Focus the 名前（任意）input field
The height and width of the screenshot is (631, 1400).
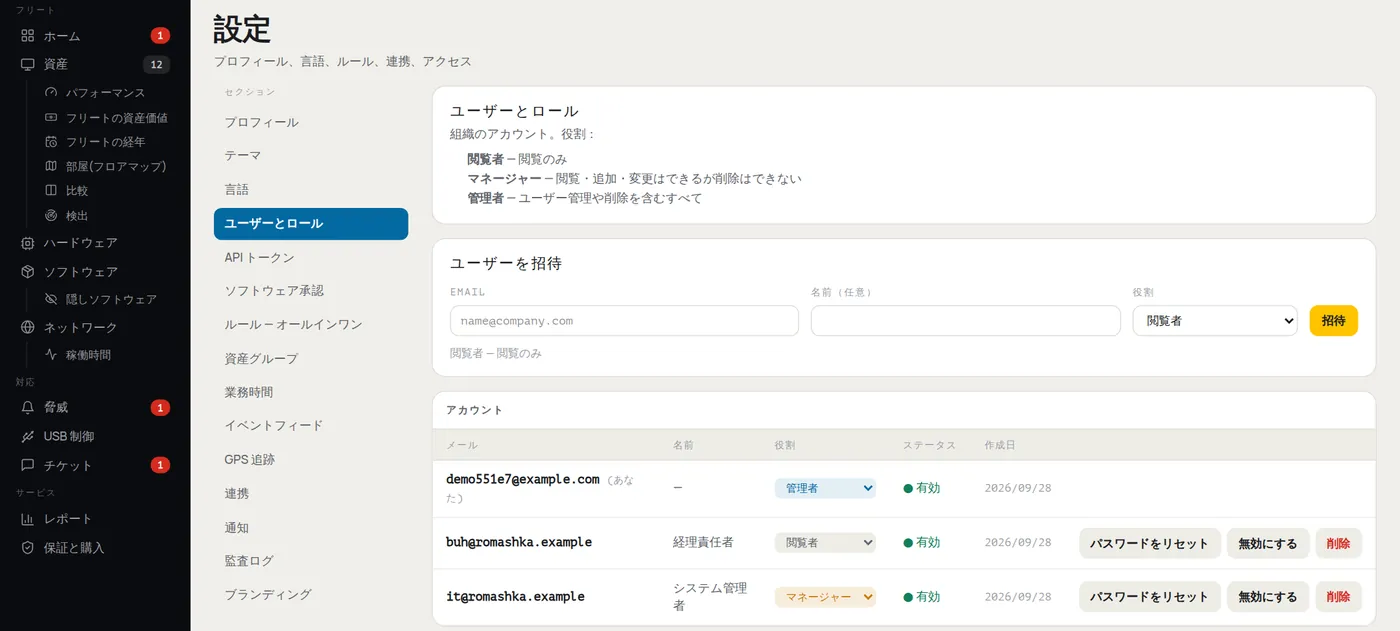pyautogui.click(x=966, y=321)
